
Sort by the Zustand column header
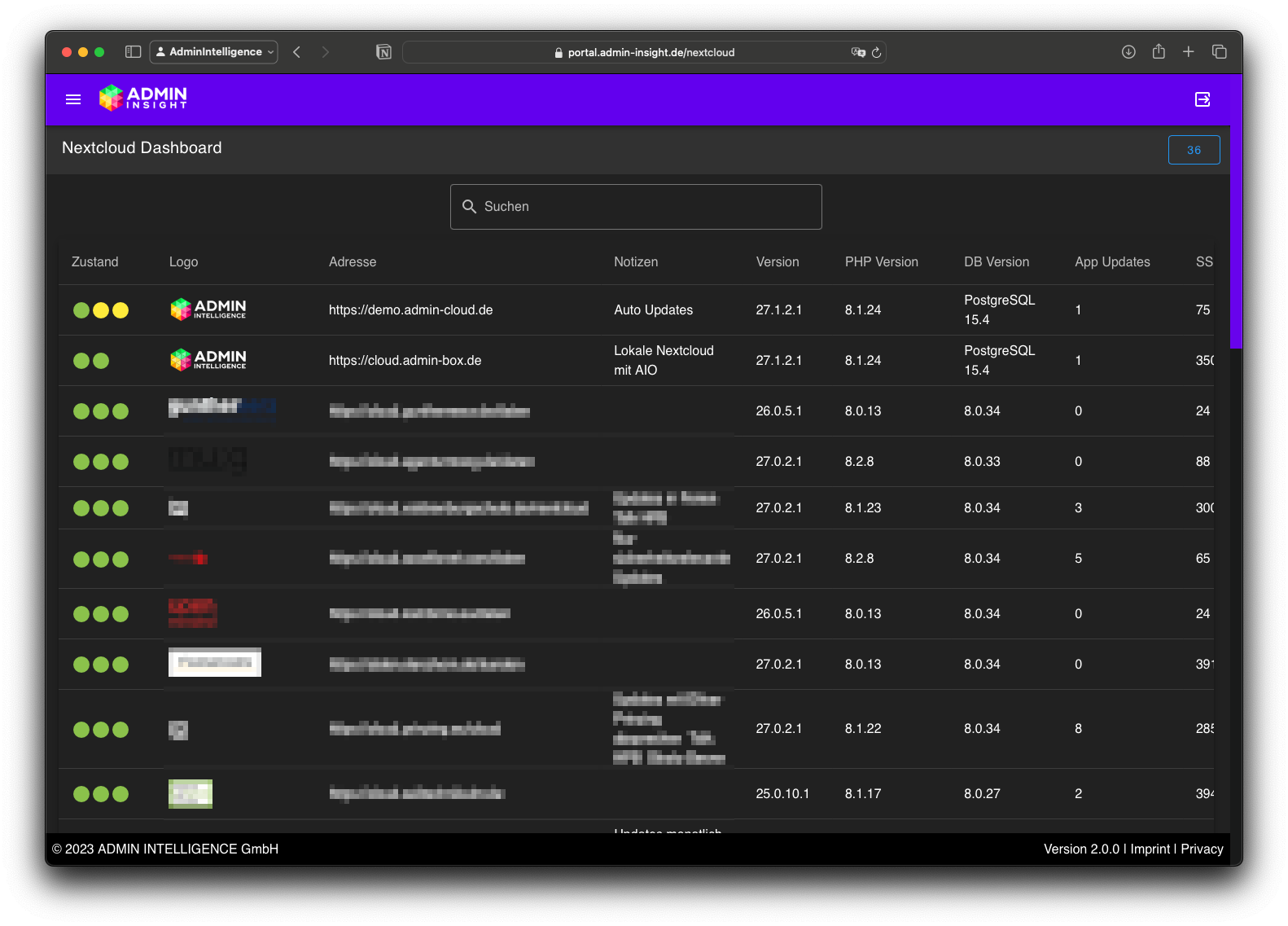coord(95,262)
